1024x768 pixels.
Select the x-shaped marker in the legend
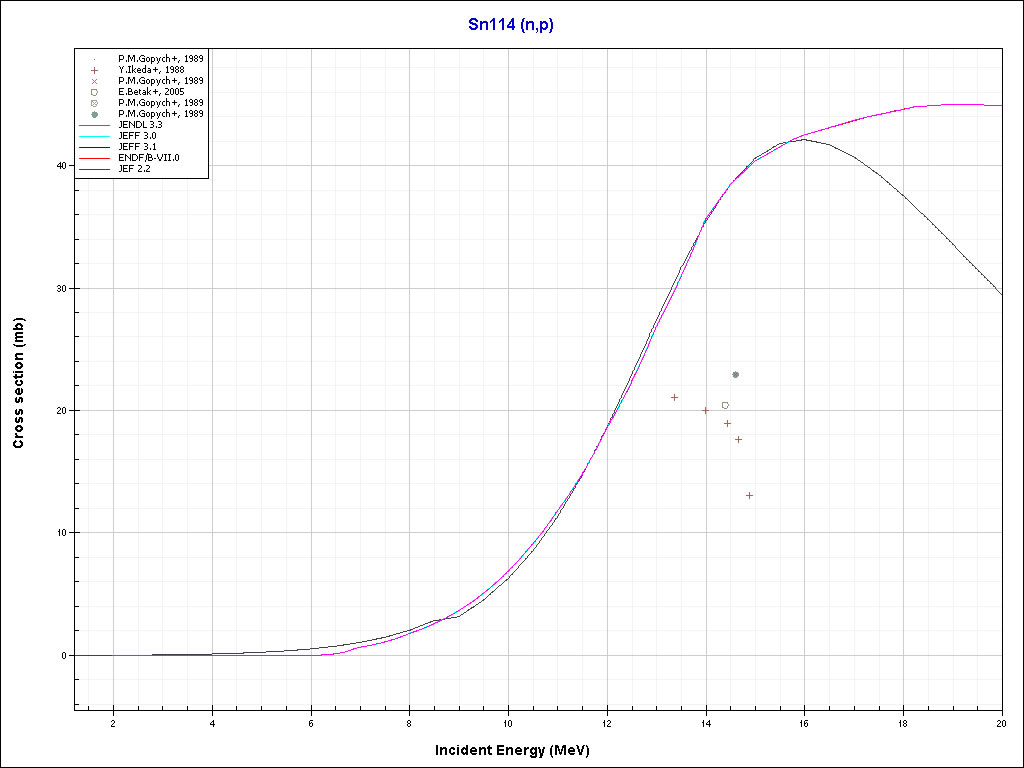pyautogui.click(x=94, y=81)
